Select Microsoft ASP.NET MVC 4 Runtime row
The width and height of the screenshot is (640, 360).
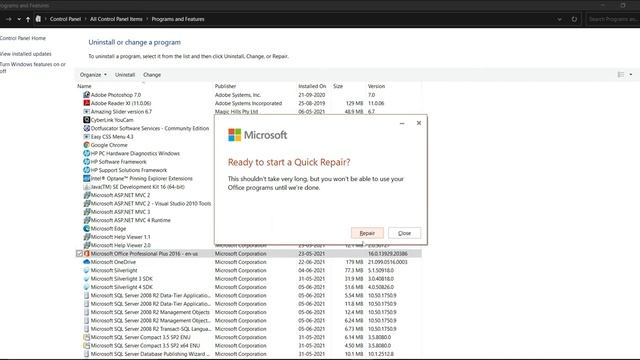coord(131,220)
